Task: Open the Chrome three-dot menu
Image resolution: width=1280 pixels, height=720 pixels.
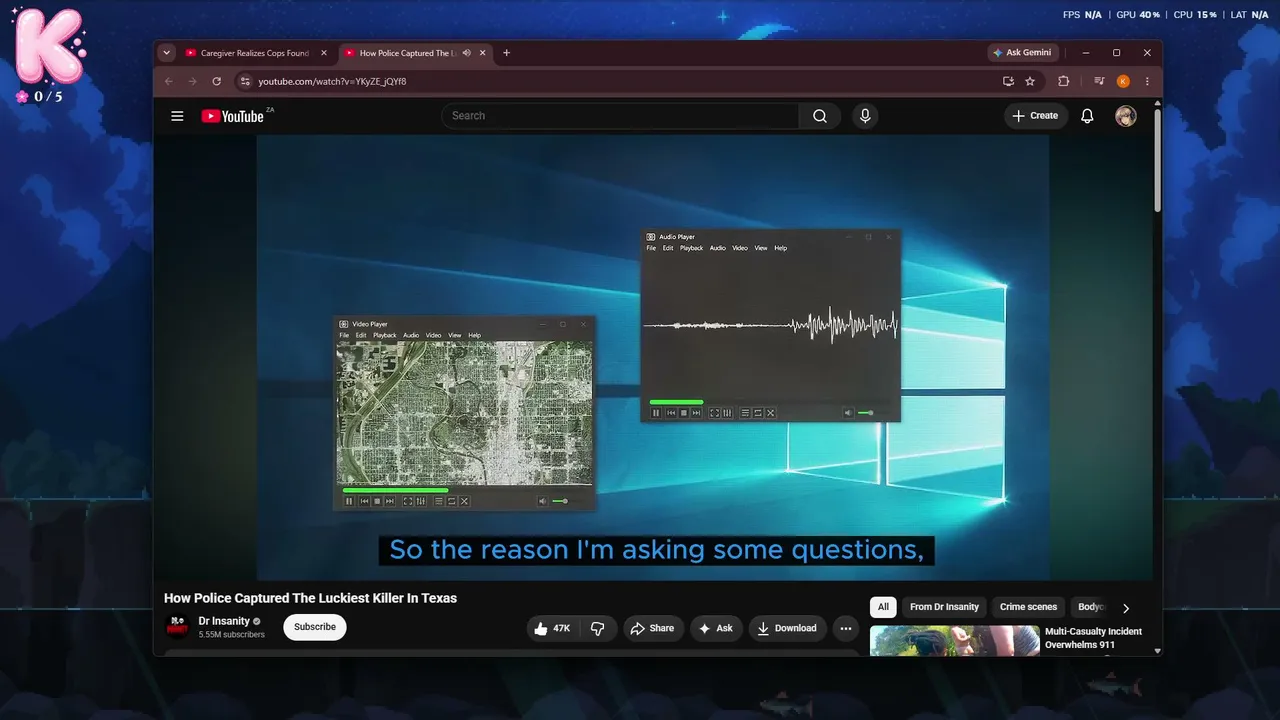Action: 1147,81
